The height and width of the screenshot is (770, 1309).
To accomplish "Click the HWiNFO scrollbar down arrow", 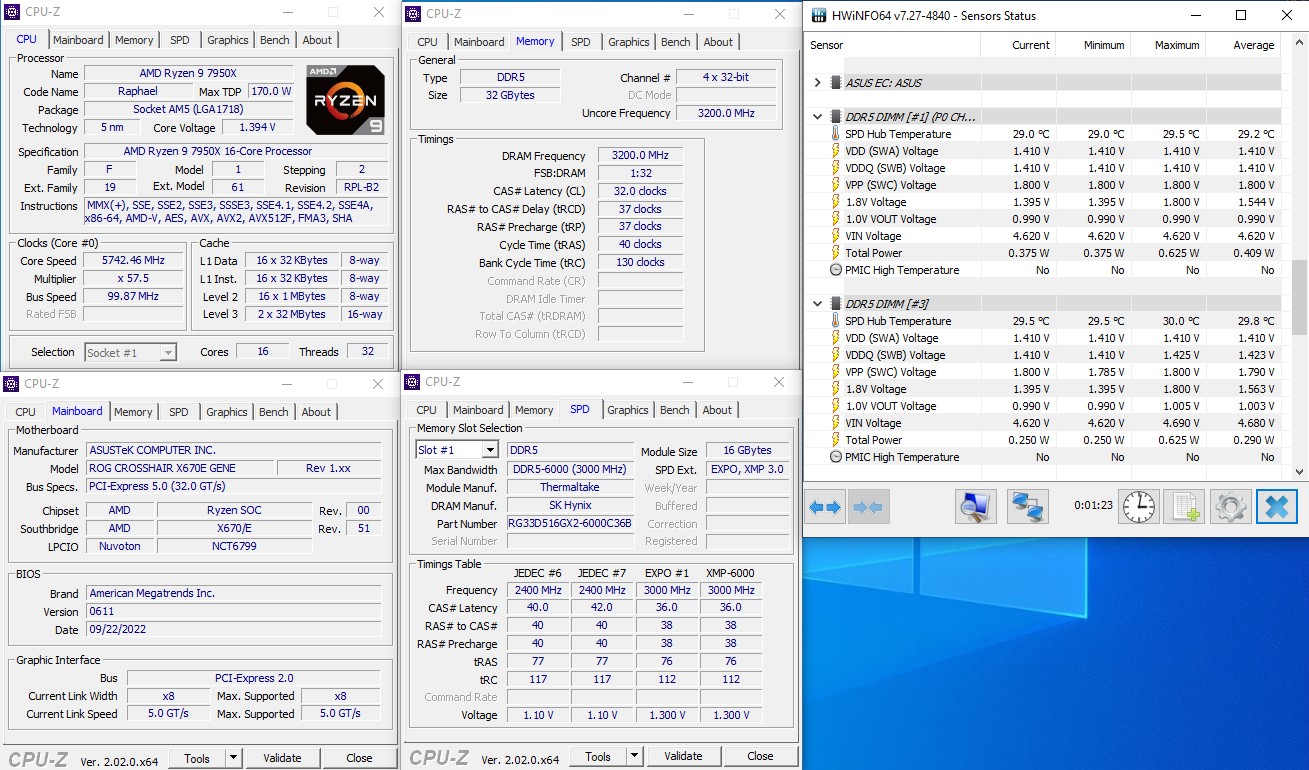I will pos(1299,471).
